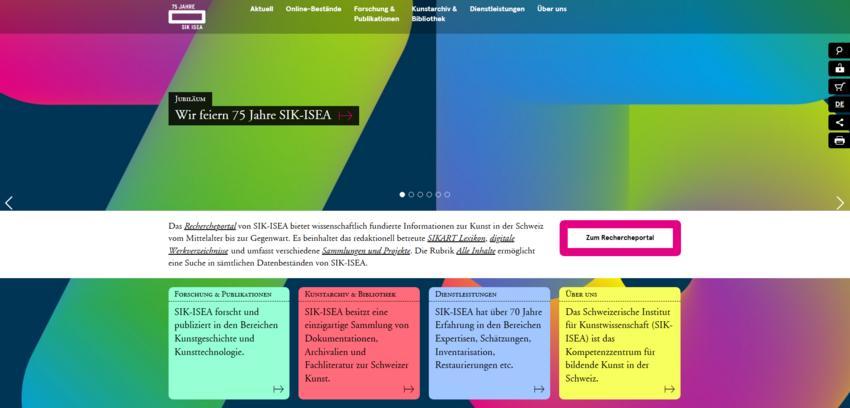Click the share icon in the sidebar

[839, 122]
